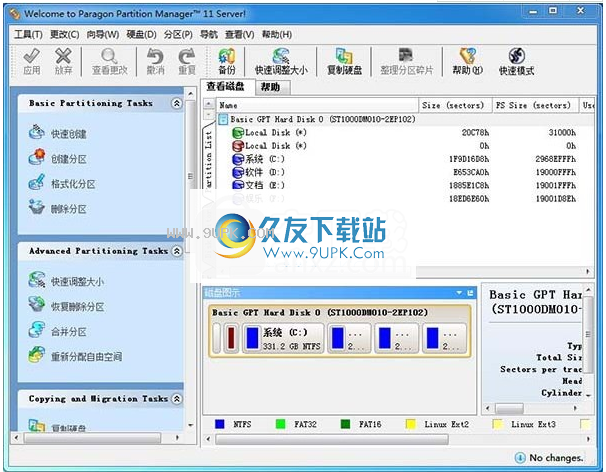Click the 整理分区碎片 toolbar icon

coord(406,55)
